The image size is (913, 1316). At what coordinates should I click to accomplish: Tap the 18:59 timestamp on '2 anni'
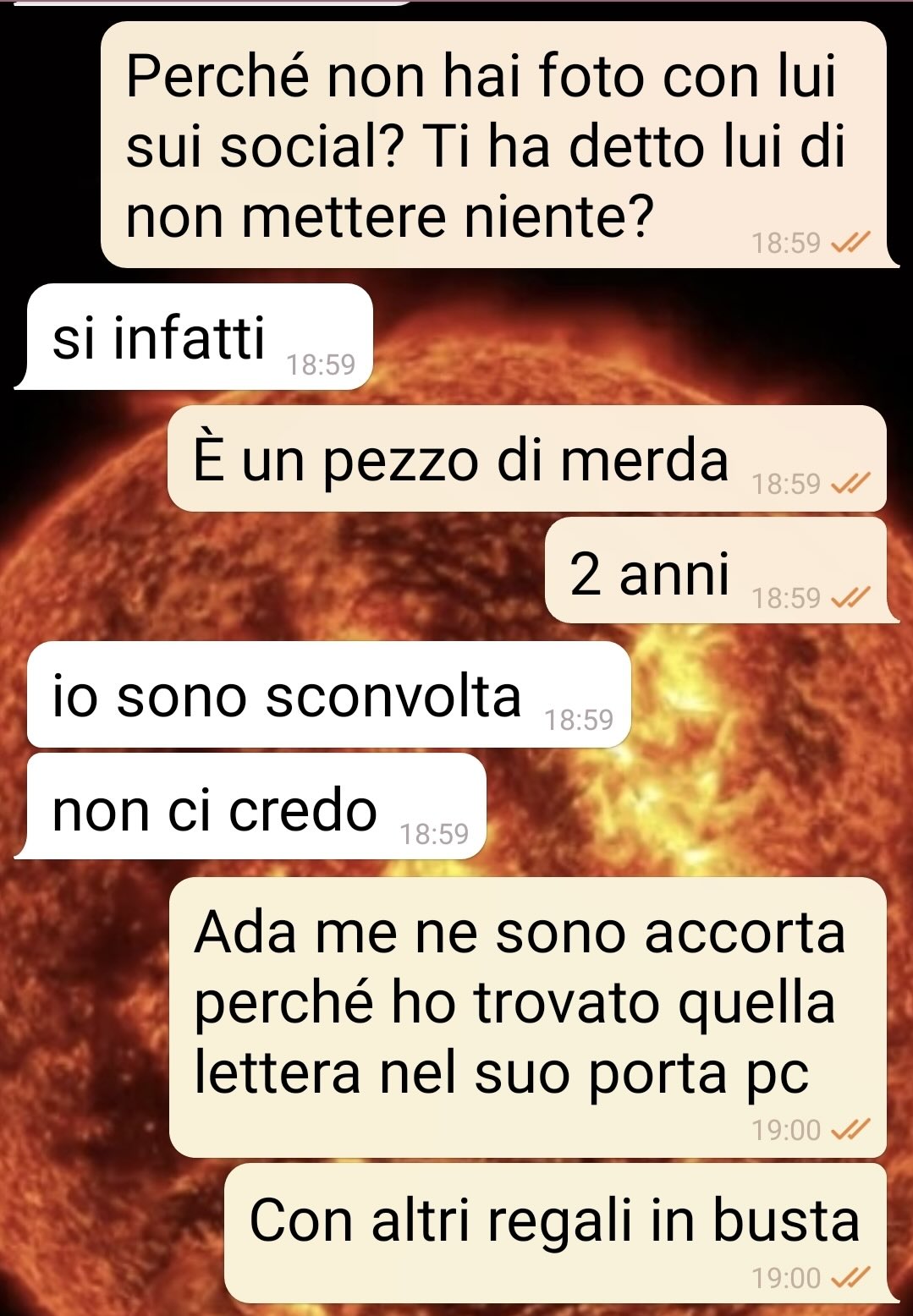pyautogui.click(x=786, y=598)
